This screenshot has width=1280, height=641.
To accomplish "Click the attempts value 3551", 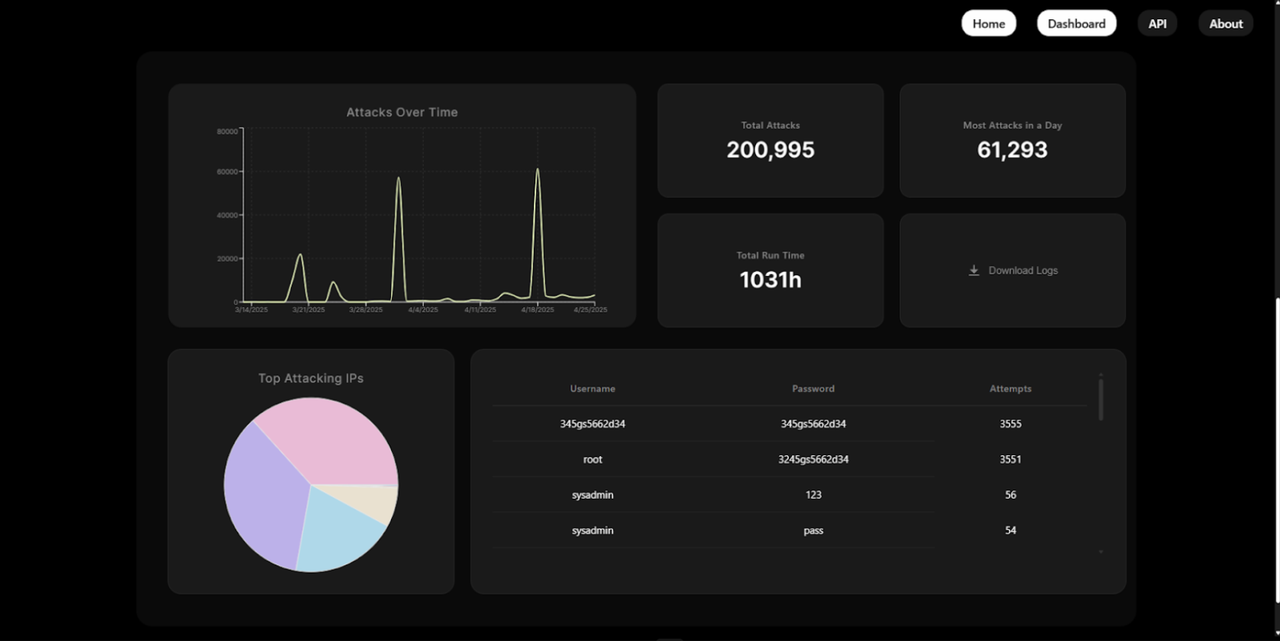I will click(x=1010, y=460).
